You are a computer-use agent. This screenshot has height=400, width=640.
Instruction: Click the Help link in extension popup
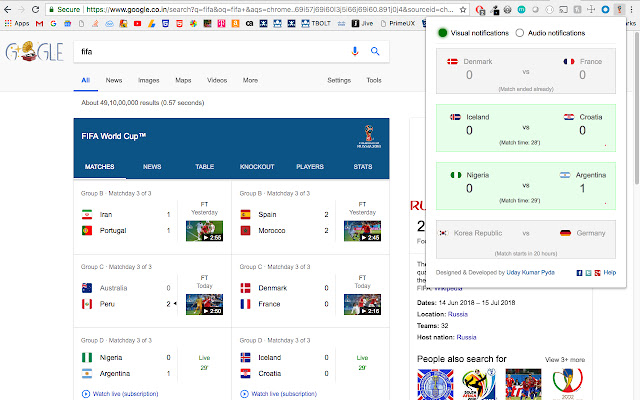point(610,273)
